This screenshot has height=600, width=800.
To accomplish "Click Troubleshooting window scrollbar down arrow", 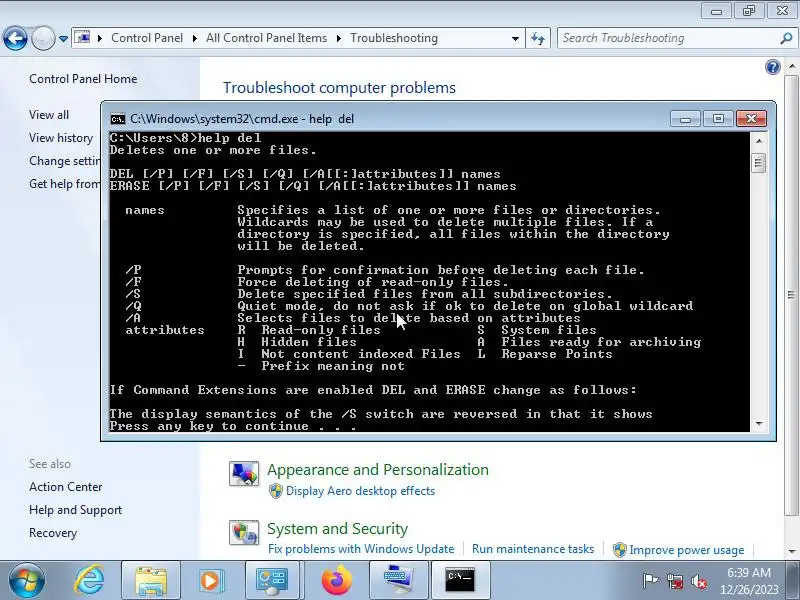I will coord(791,551).
